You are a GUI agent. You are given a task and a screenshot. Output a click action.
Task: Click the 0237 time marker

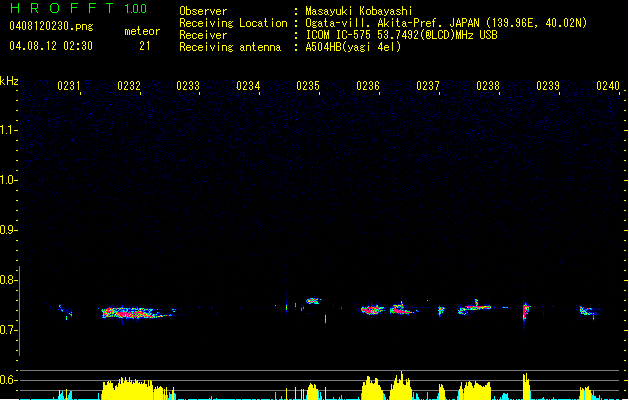tap(428, 85)
